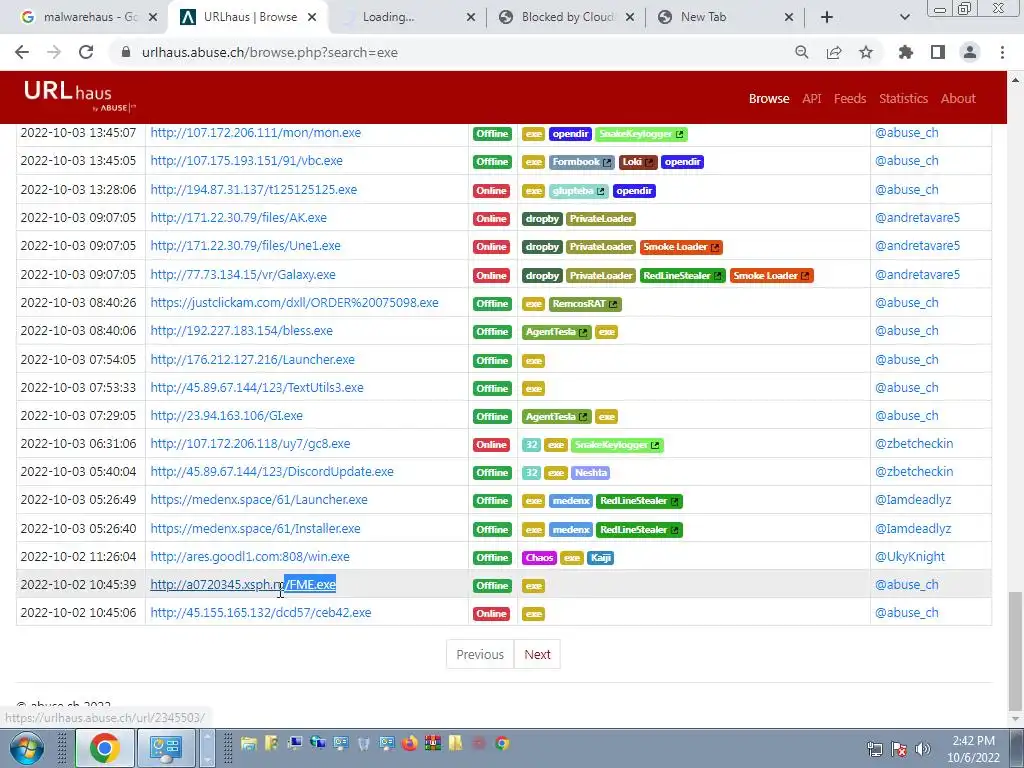Open the bless.exe URL entry

click(x=242, y=330)
